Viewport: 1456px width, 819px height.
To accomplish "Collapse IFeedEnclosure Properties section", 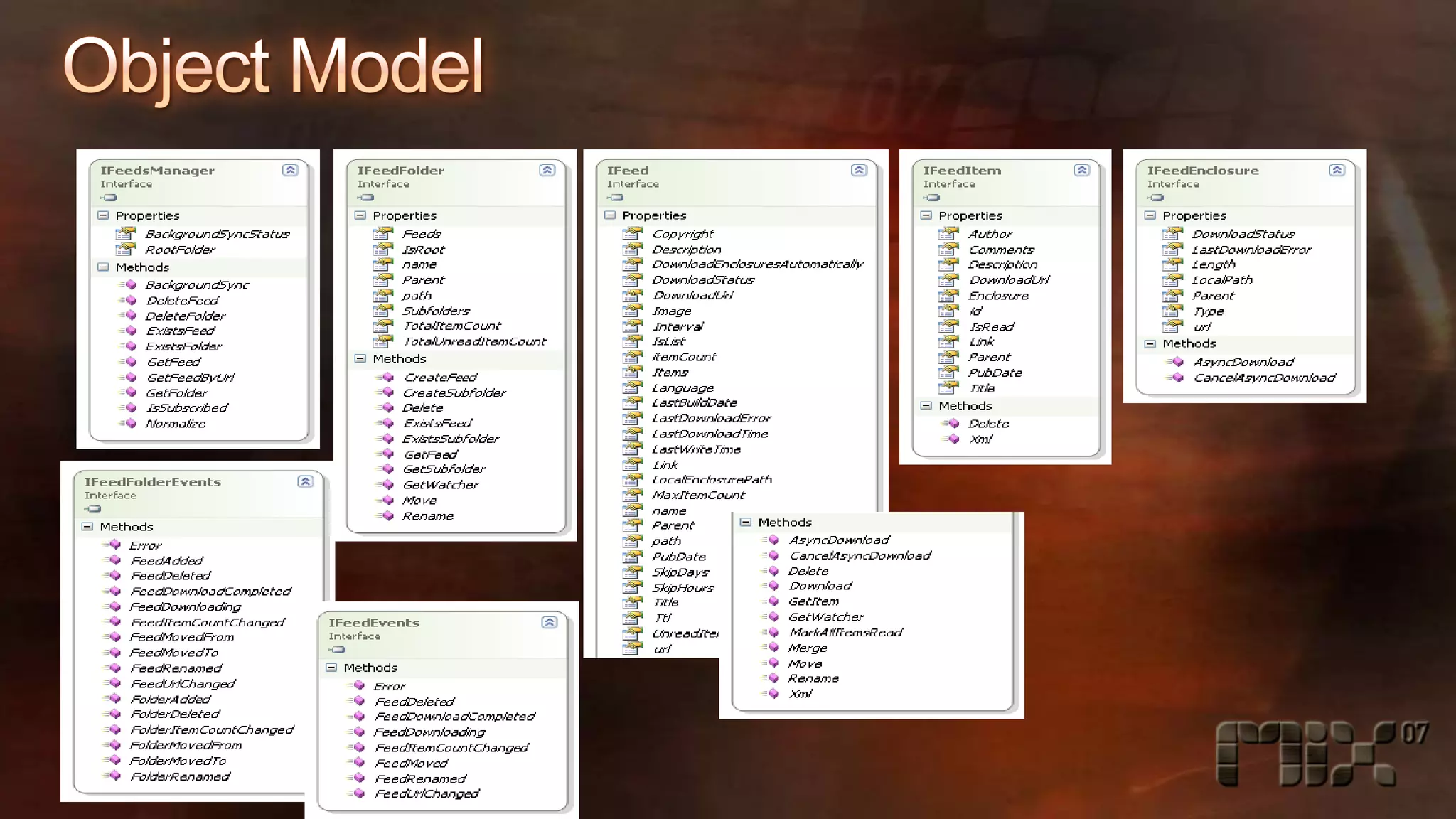I will coord(1150,215).
